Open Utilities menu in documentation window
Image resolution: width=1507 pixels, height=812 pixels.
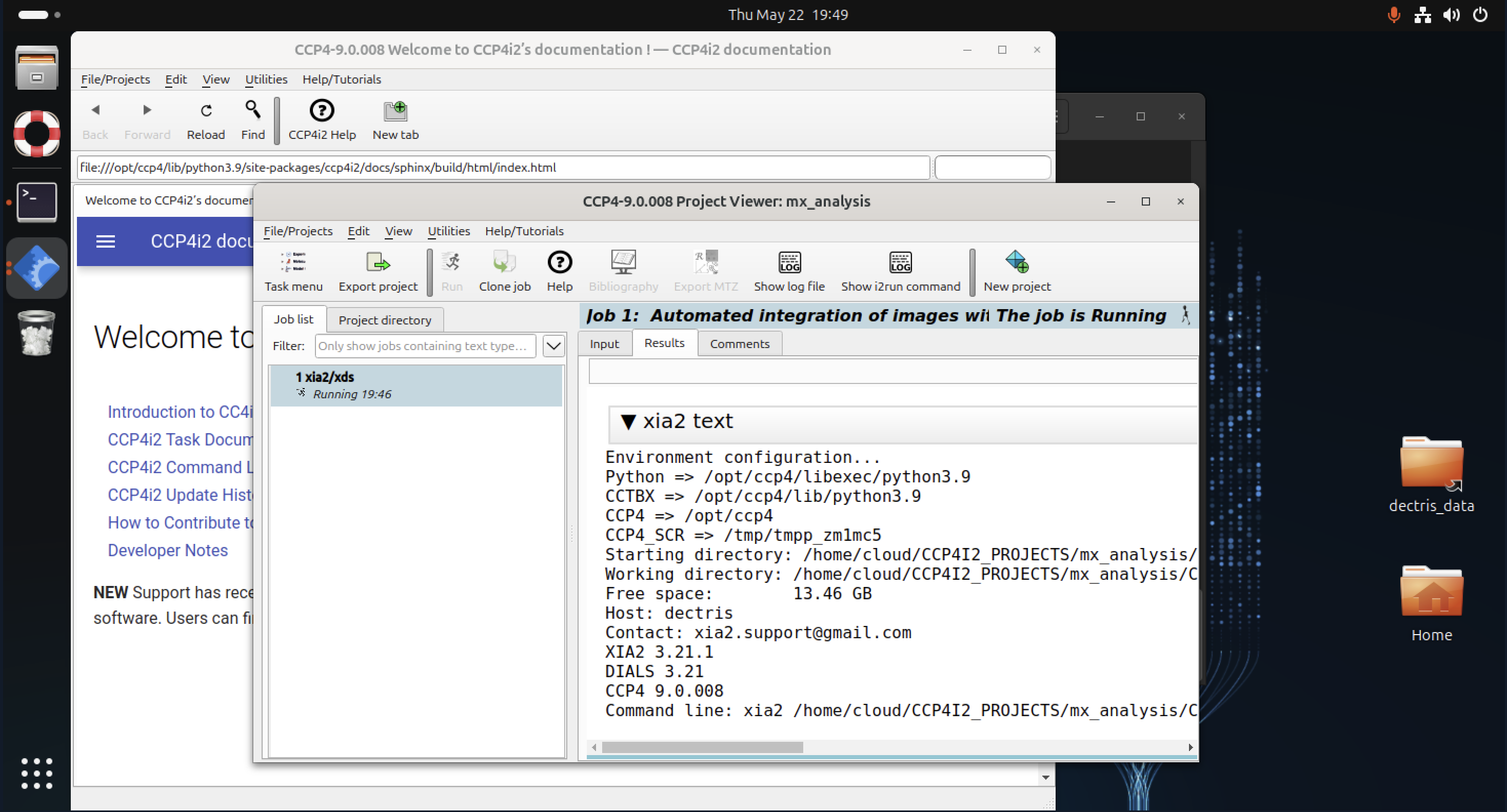[x=266, y=79]
